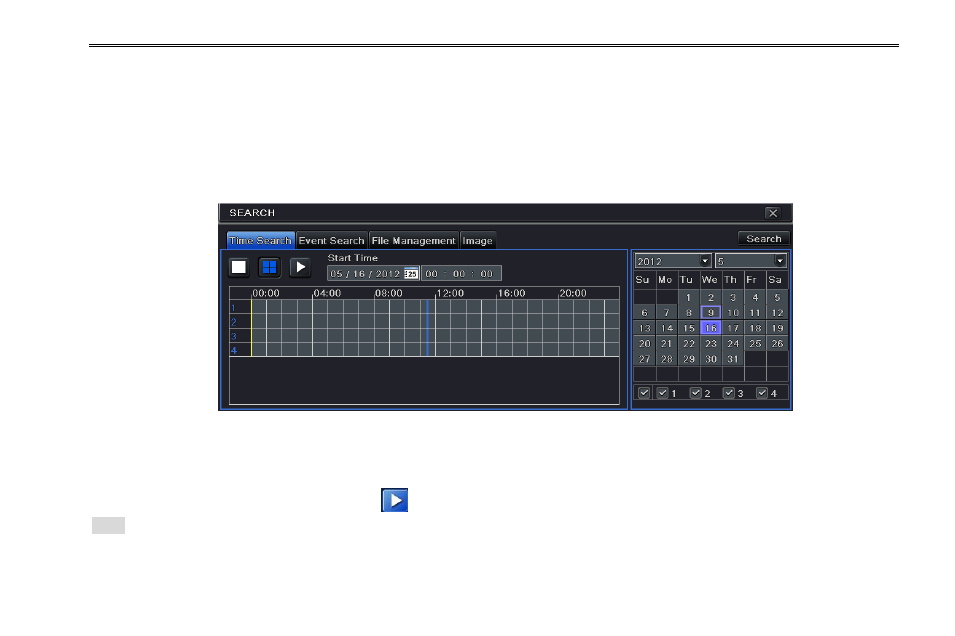Select May 17 in the calendar

click(x=733, y=328)
